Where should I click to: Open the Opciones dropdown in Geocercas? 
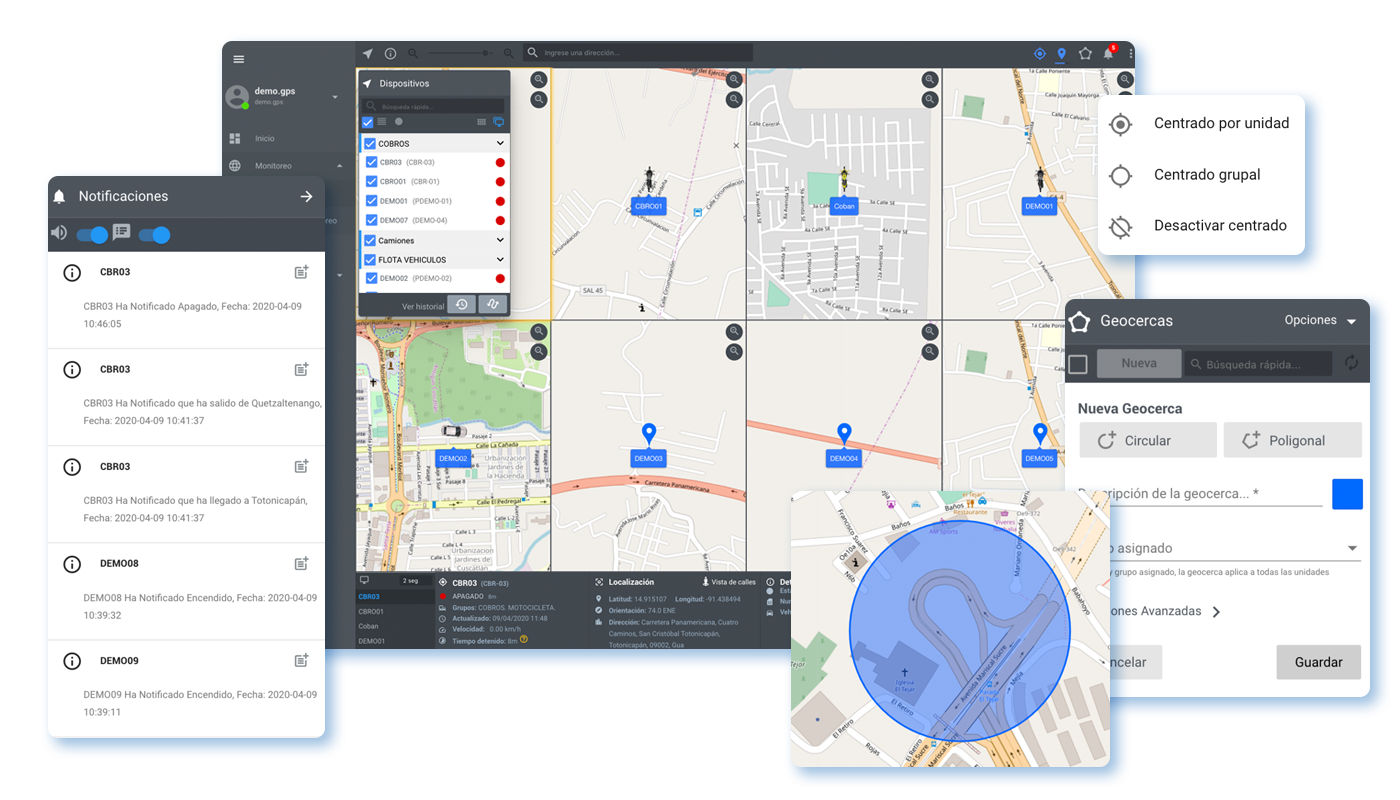click(x=1320, y=321)
